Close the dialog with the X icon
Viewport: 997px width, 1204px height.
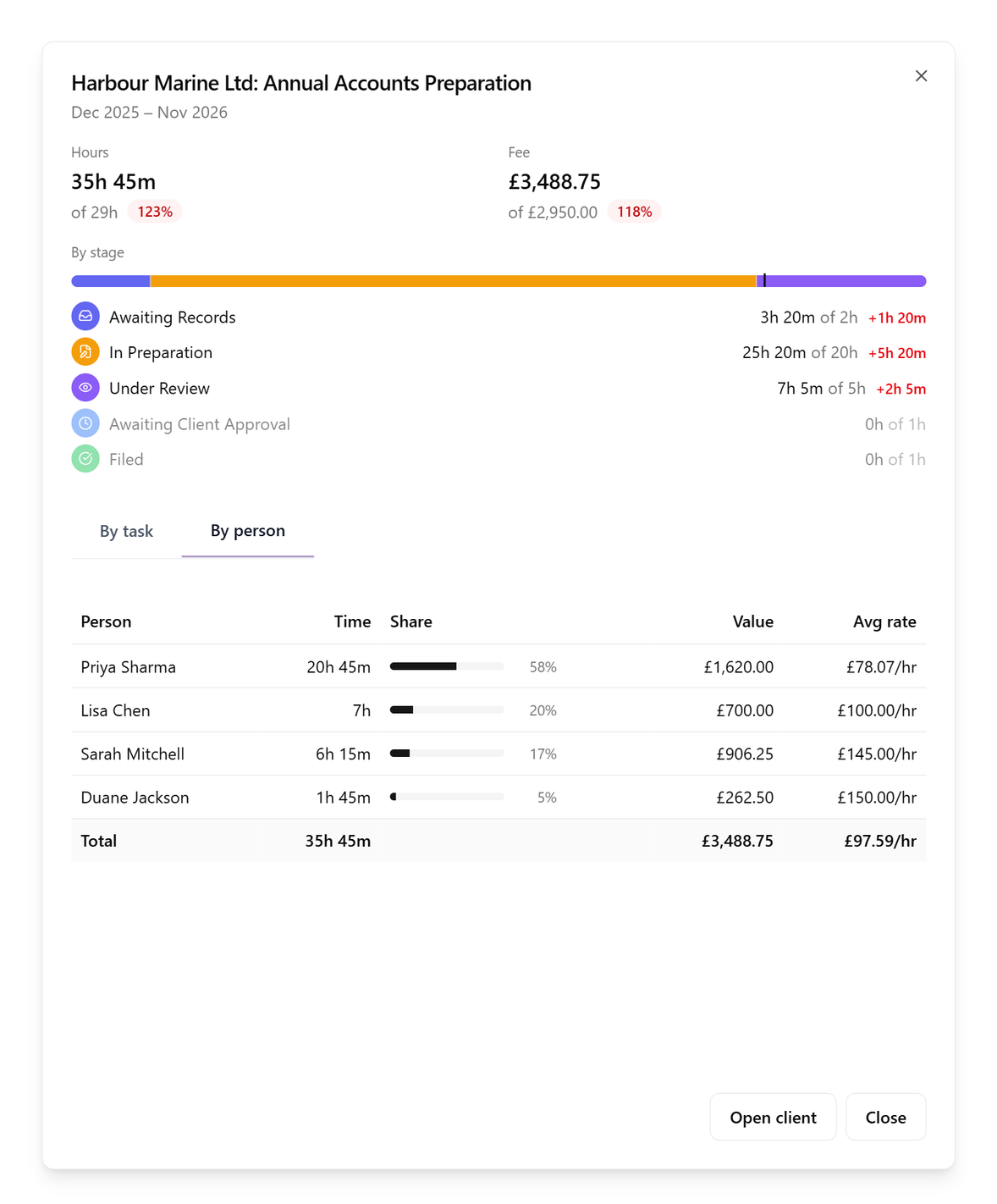point(921,76)
